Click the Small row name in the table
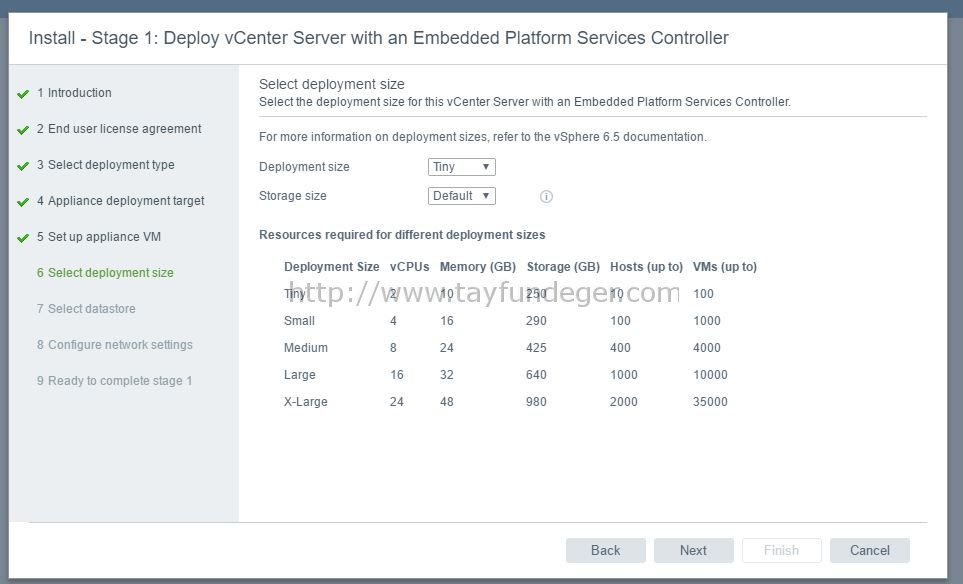 click(299, 321)
